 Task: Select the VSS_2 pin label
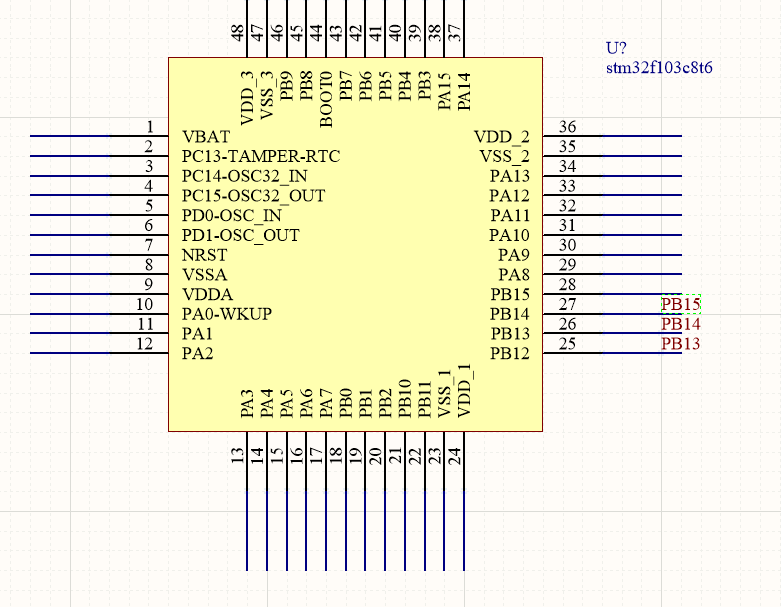[505, 157]
